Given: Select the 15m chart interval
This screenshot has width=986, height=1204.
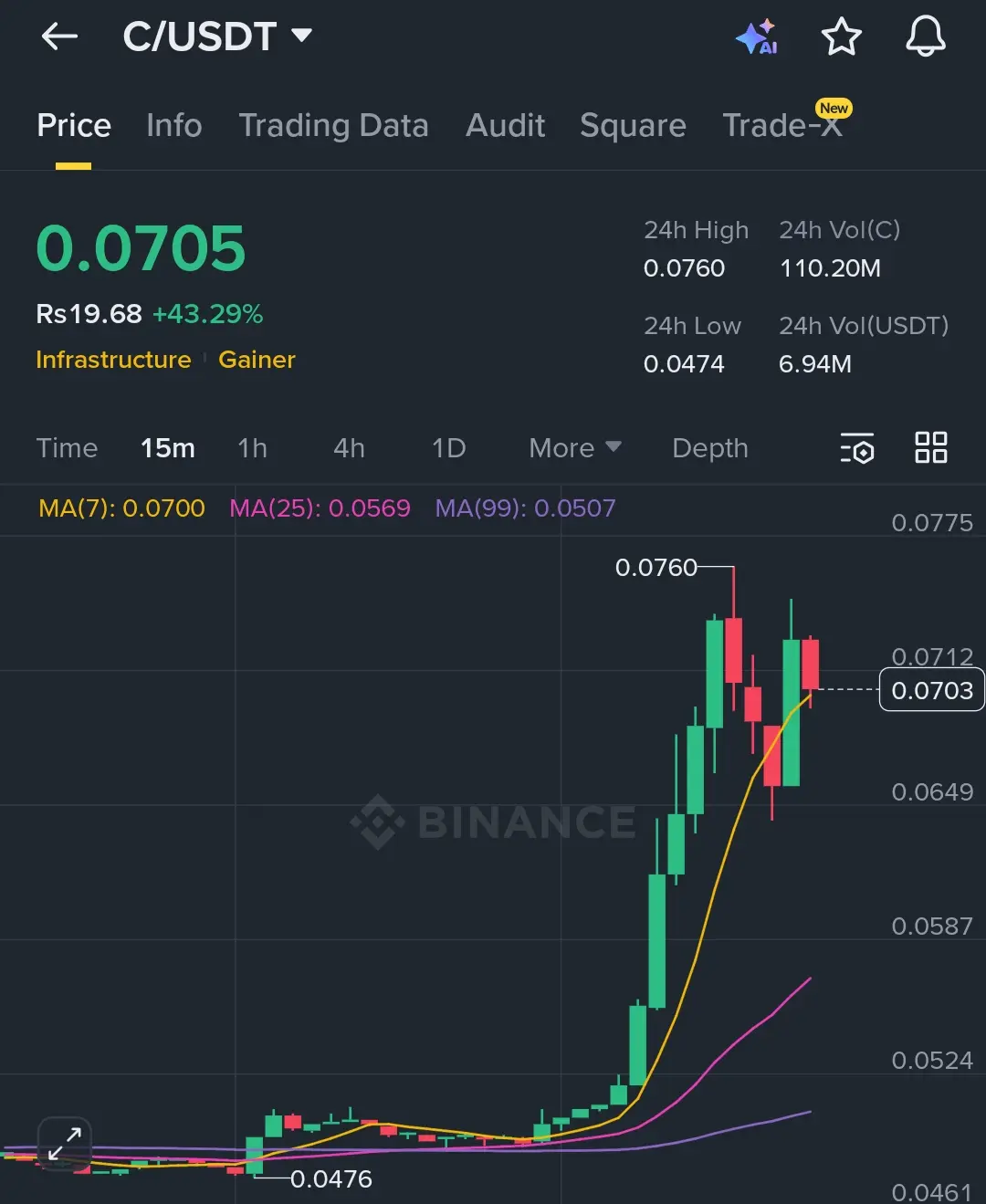Looking at the screenshot, I should click(x=168, y=448).
